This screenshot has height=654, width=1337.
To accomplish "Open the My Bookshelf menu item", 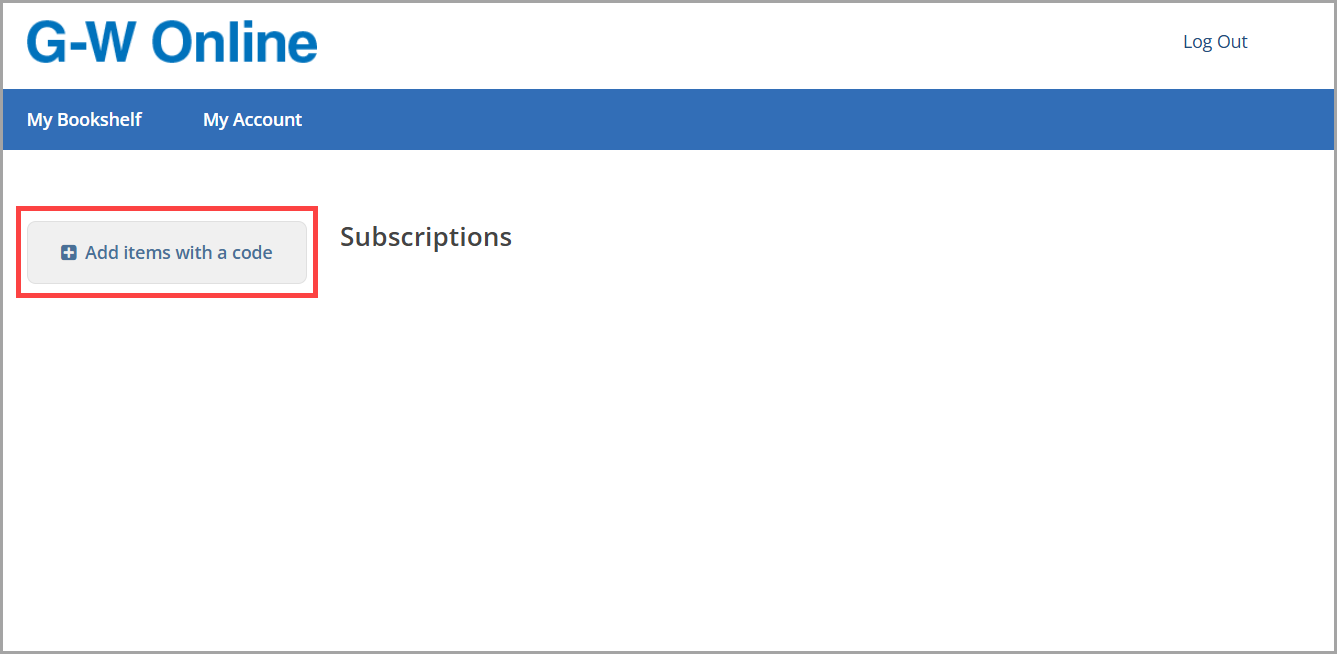I will coord(84,120).
